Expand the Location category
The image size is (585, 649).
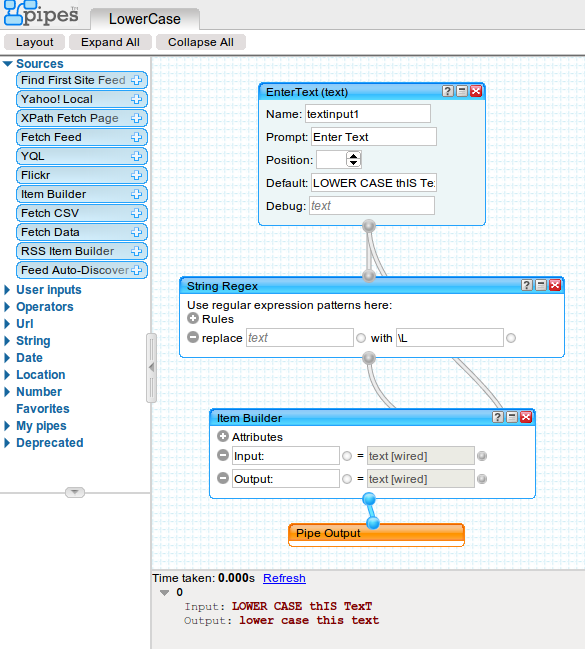tap(7, 375)
